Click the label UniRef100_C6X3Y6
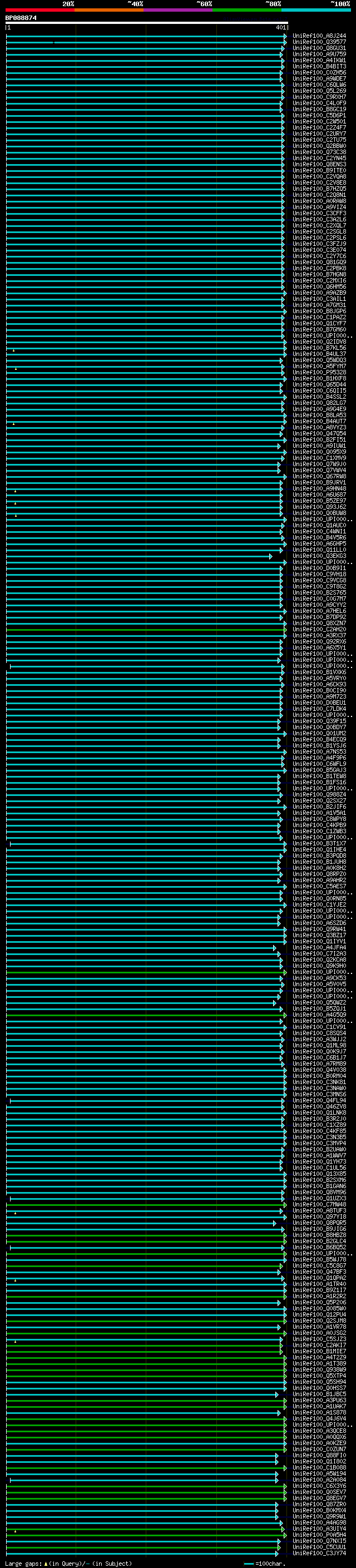Screen dimensions: 356x1568 tap(319, 1485)
